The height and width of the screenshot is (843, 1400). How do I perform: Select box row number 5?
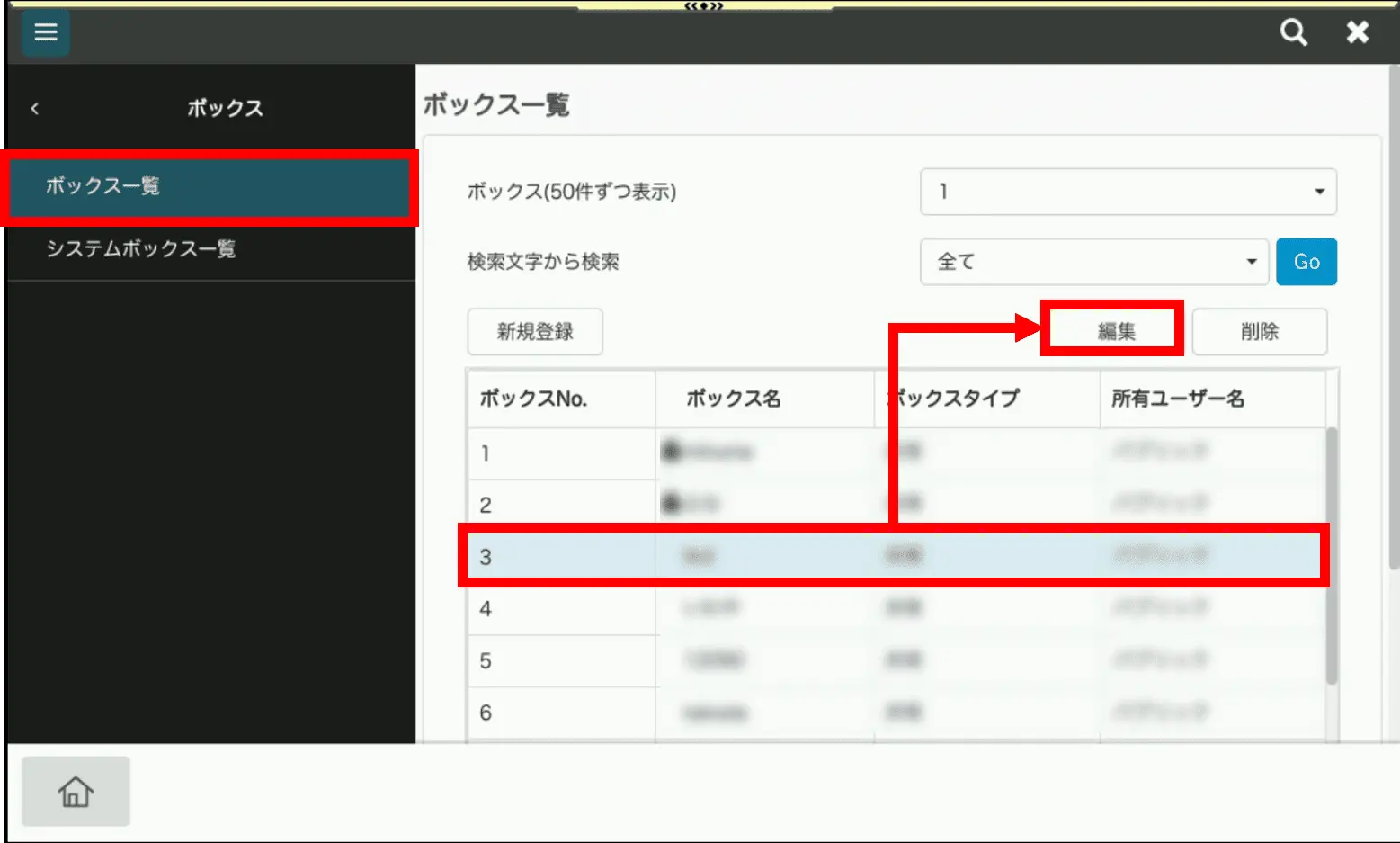click(895, 661)
